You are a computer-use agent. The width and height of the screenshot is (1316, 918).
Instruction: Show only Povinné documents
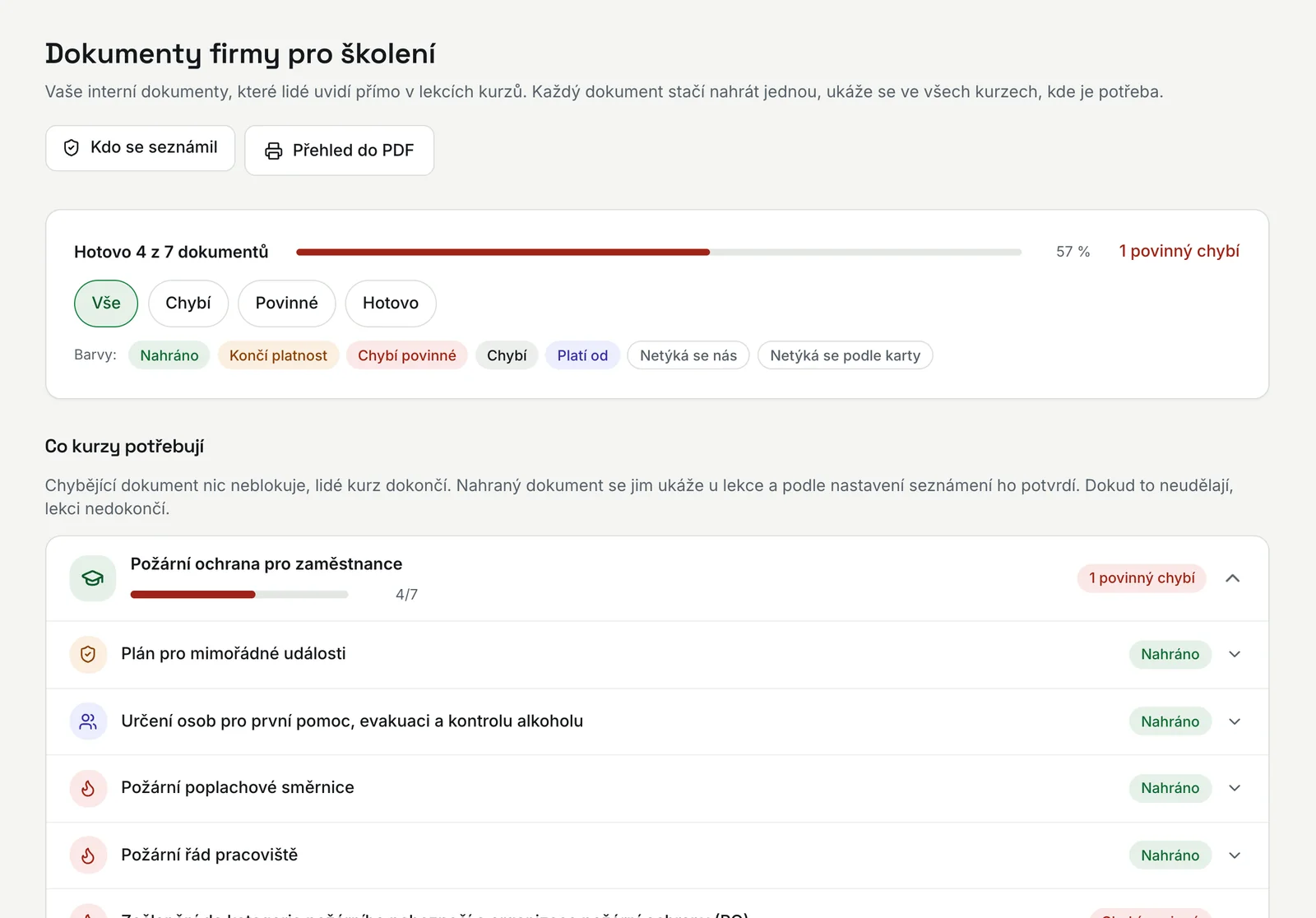pos(287,304)
